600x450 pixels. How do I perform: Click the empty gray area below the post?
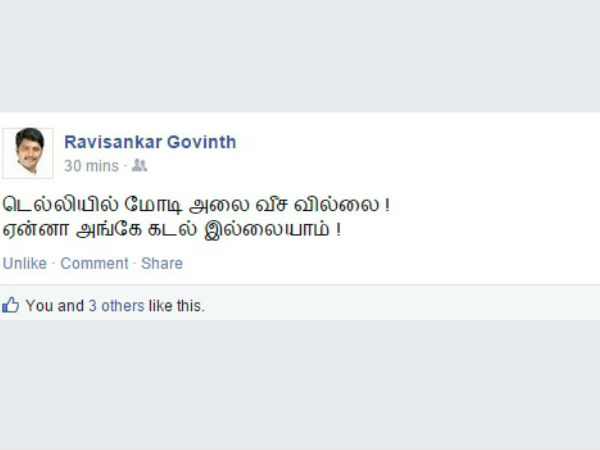click(300, 385)
